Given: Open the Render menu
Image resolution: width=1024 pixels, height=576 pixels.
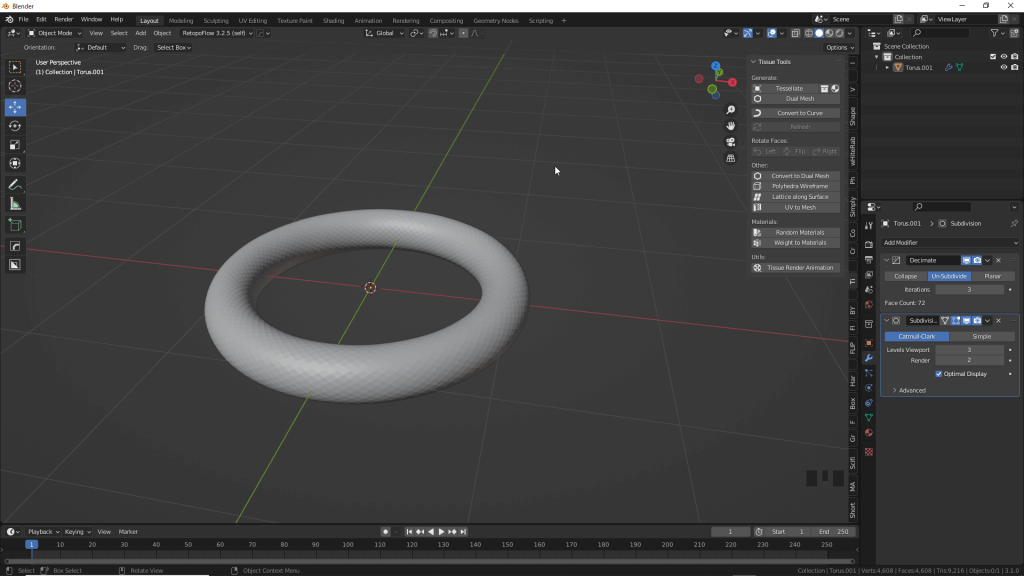Looking at the screenshot, I should 62,19.
